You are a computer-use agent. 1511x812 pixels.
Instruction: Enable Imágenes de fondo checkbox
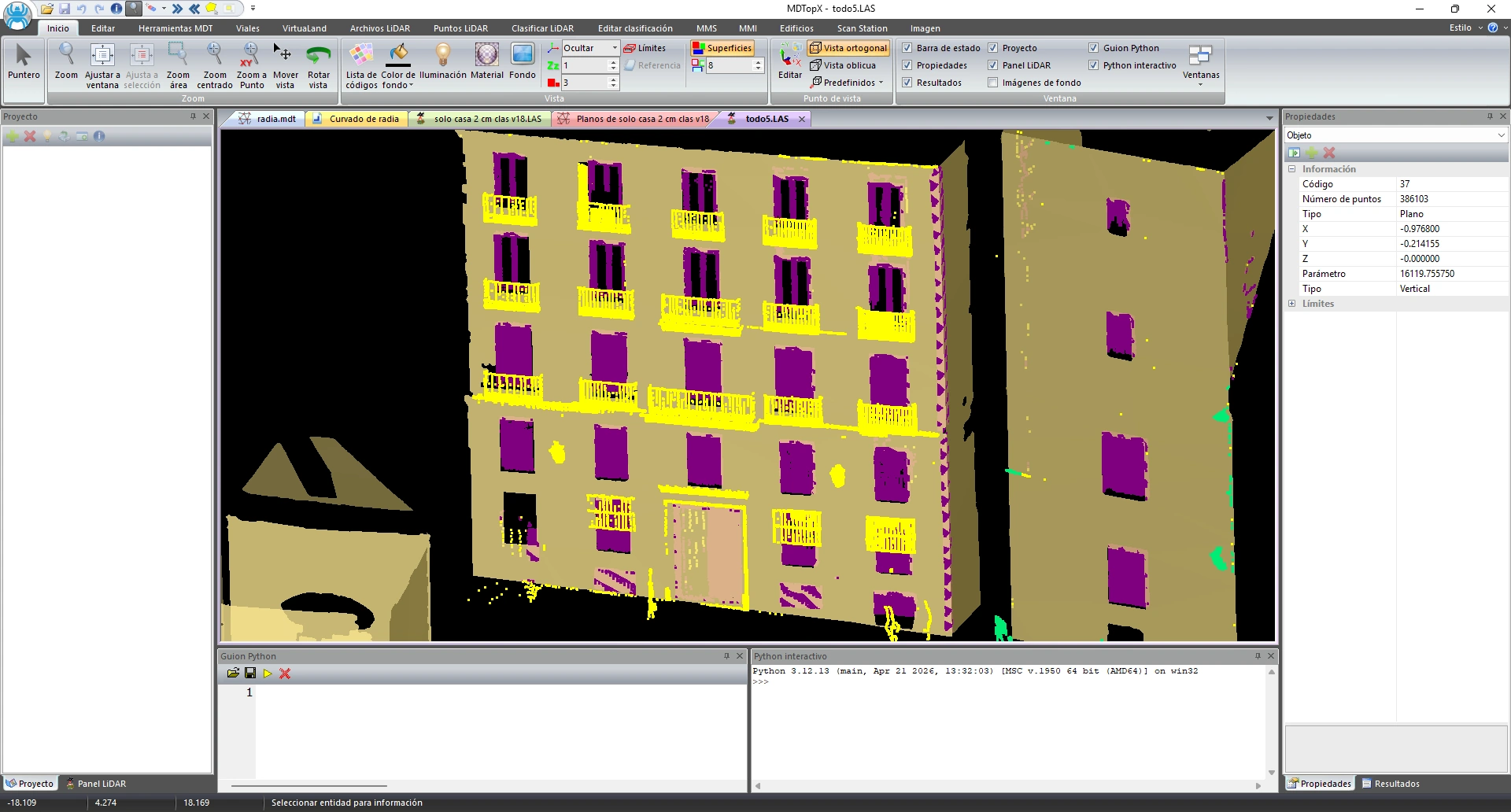(x=993, y=83)
